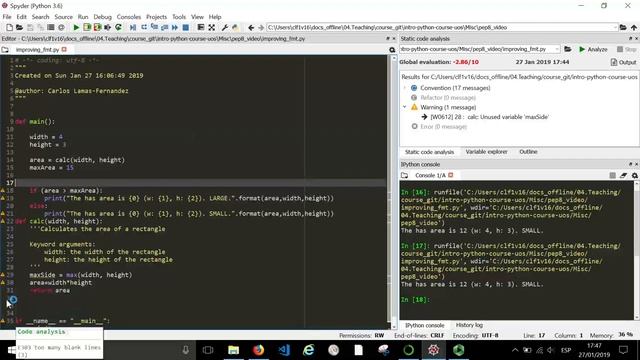Viewport: 640px width, 360px height.
Task: Open the Projects menu
Action: [x=156, y=17]
